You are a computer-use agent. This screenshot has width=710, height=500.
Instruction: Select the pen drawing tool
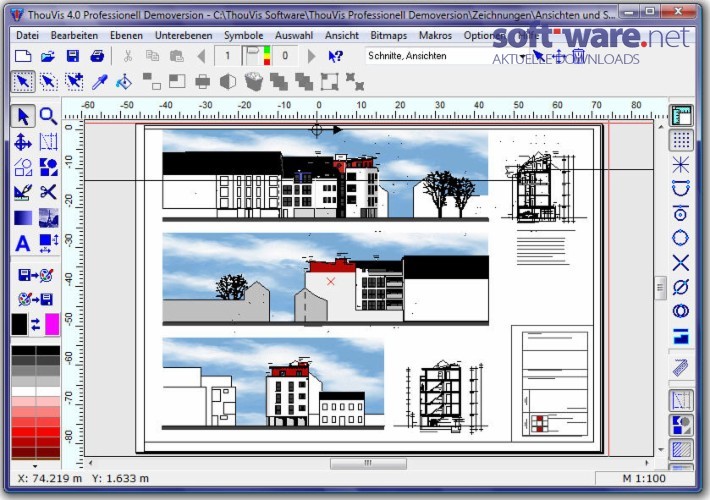pyautogui.click(x=23, y=192)
